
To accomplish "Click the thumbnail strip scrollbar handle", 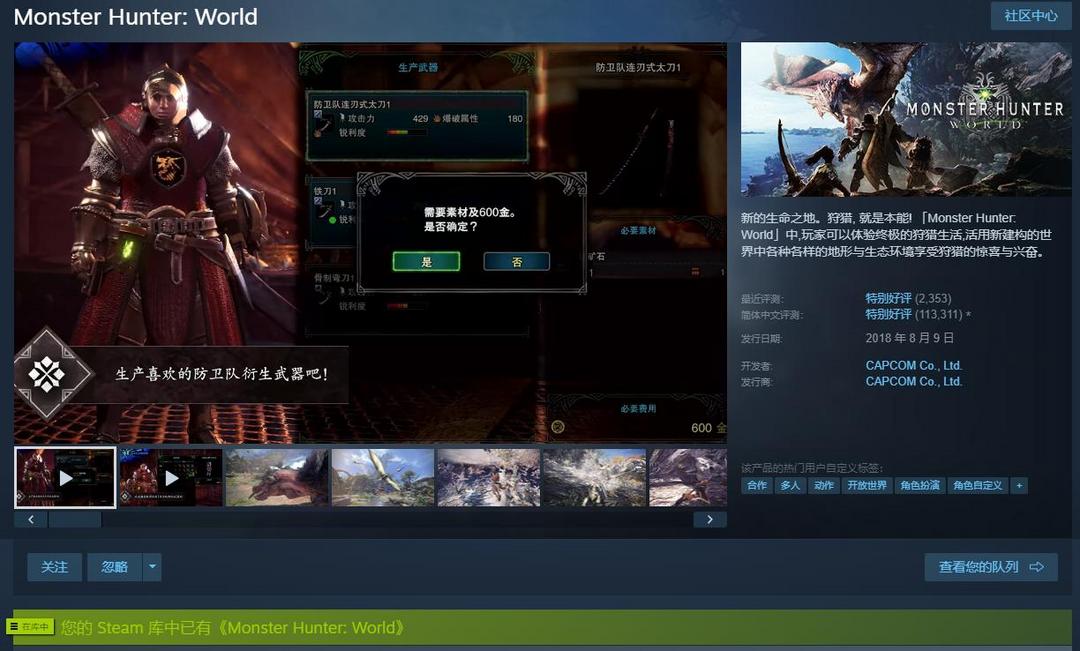I will tap(75, 519).
